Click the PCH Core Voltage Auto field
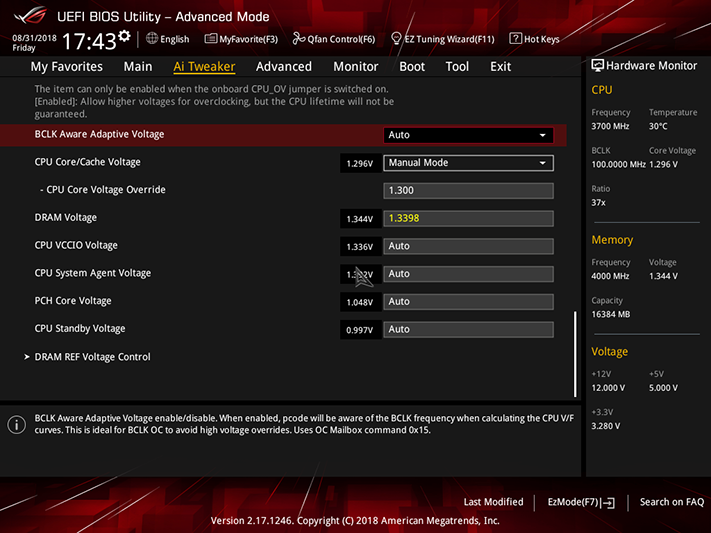The height and width of the screenshot is (533, 711). [468, 302]
